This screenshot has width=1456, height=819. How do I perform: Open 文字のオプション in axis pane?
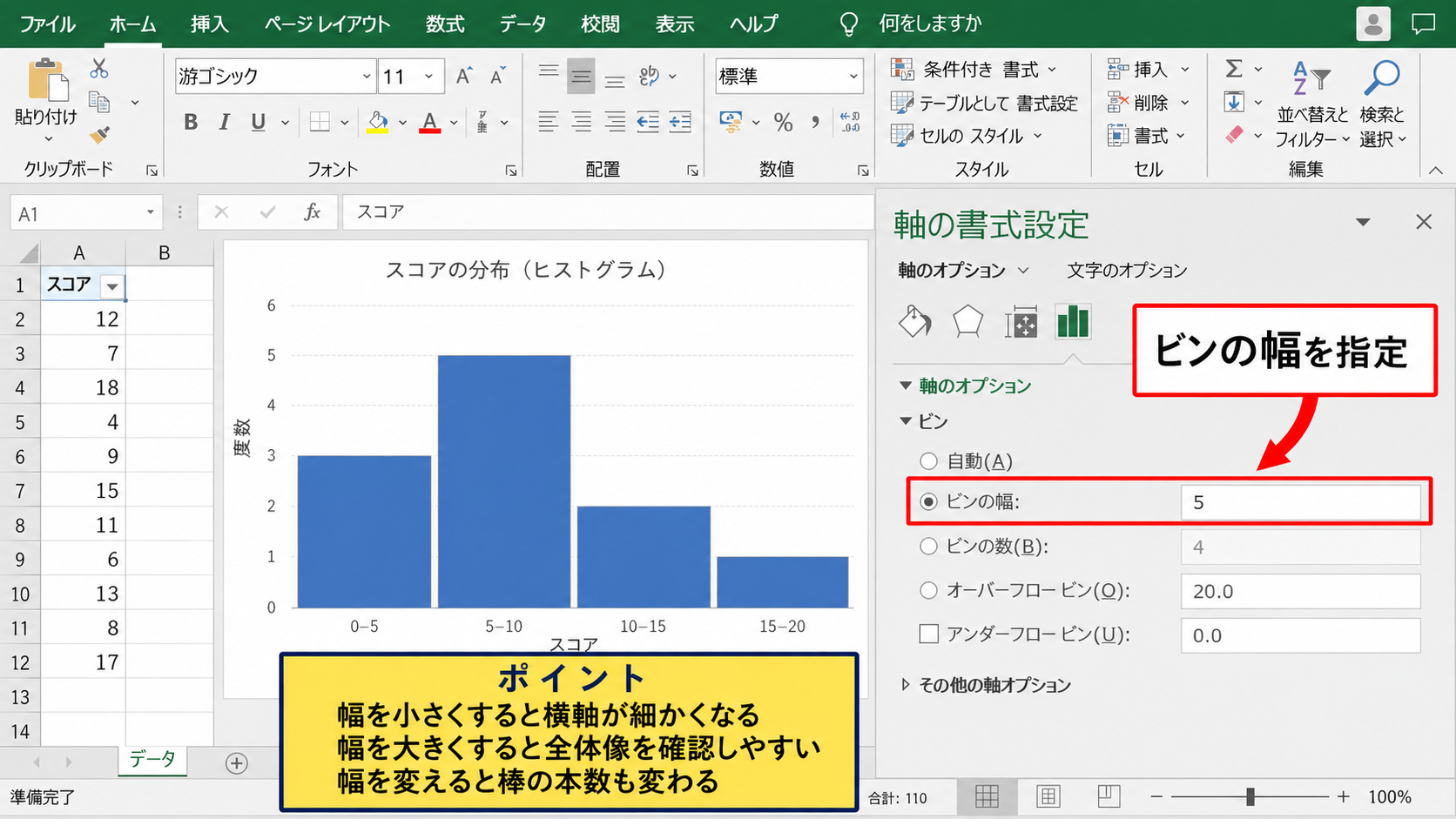click(x=1127, y=271)
